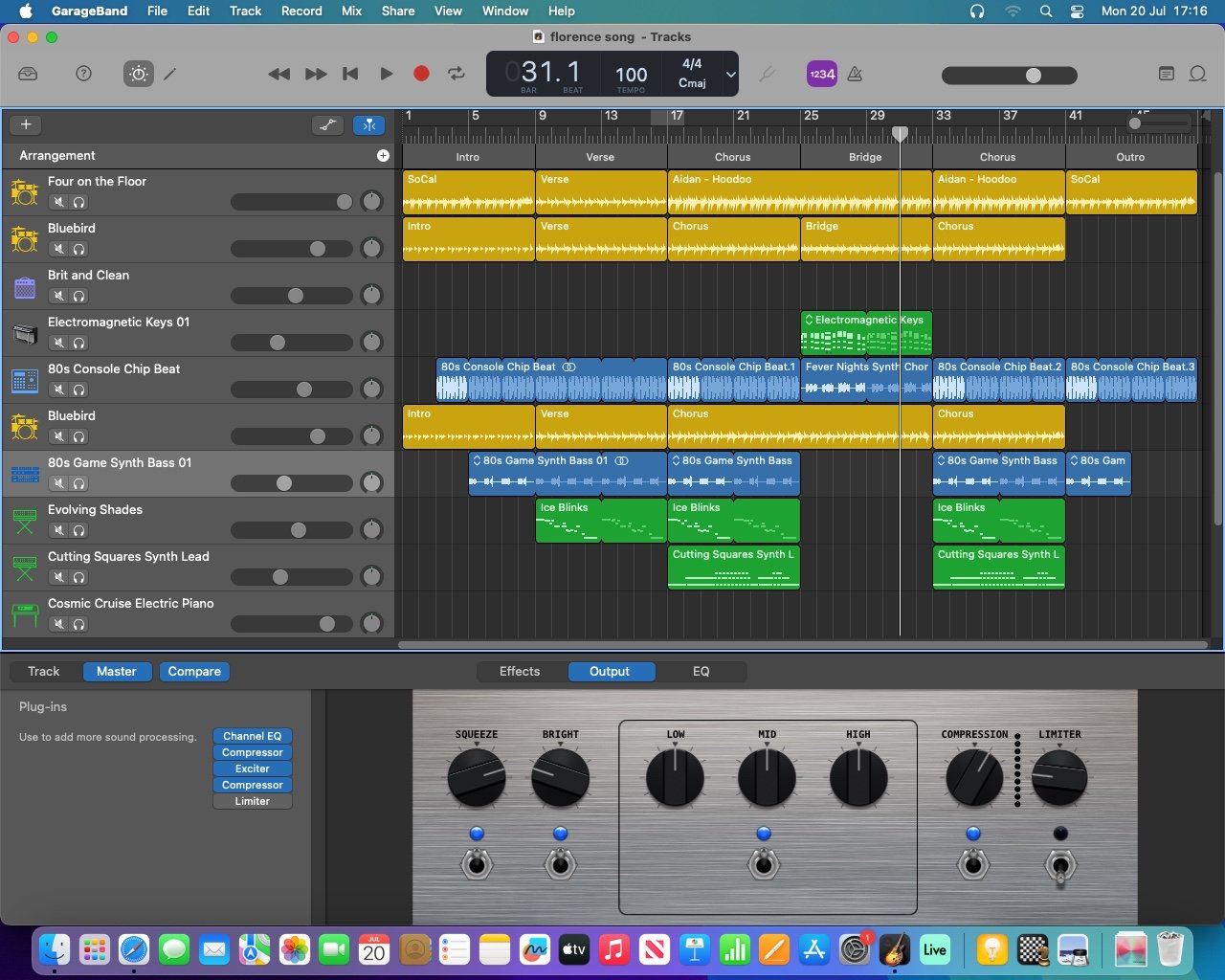Mute the Electromagnetic Keys 01 track
This screenshot has height=980, width=1225.
click(59, 343)
